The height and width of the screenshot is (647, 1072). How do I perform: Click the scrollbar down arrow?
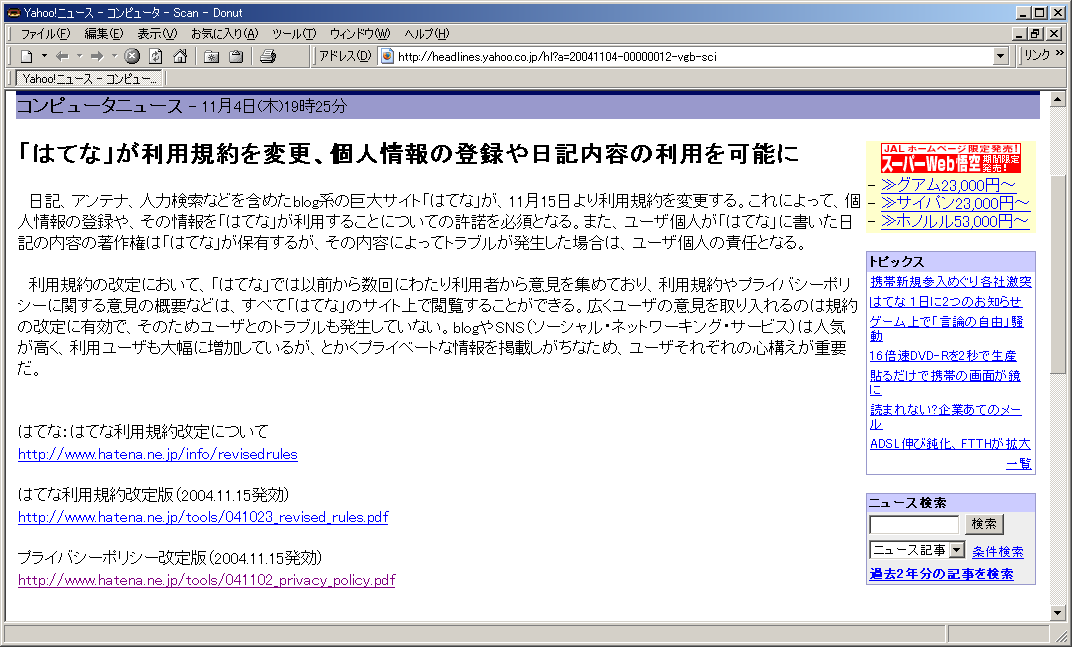pos(1058,613)
